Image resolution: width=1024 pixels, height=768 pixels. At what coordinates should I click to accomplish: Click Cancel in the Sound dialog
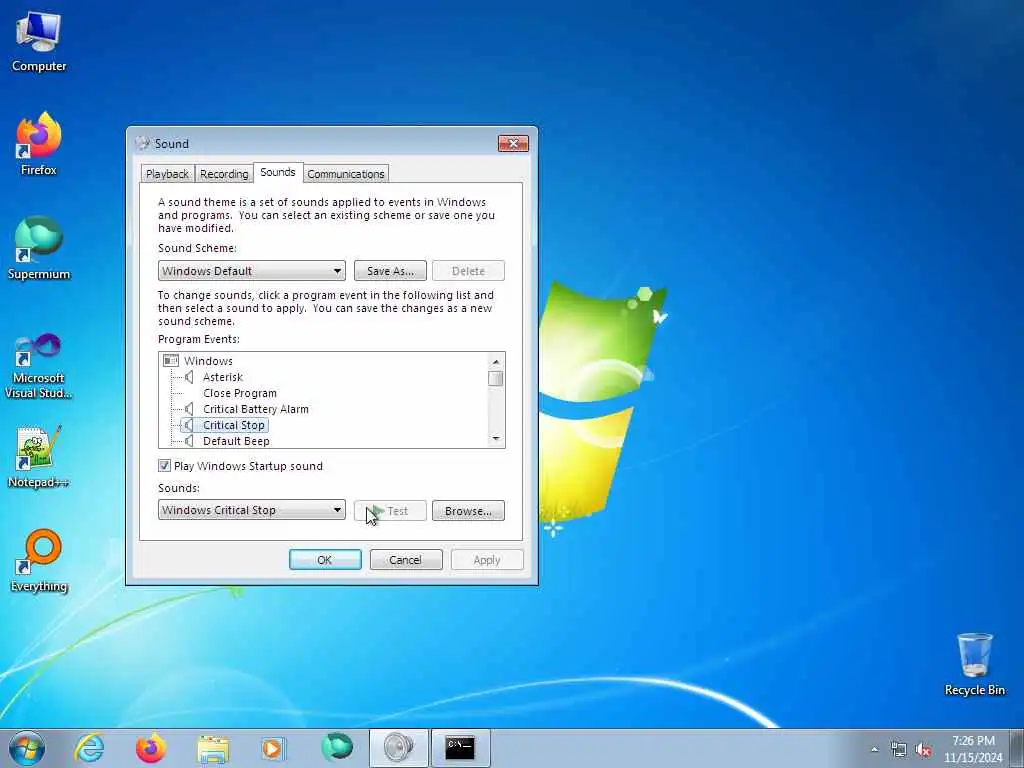coord(406,560)
